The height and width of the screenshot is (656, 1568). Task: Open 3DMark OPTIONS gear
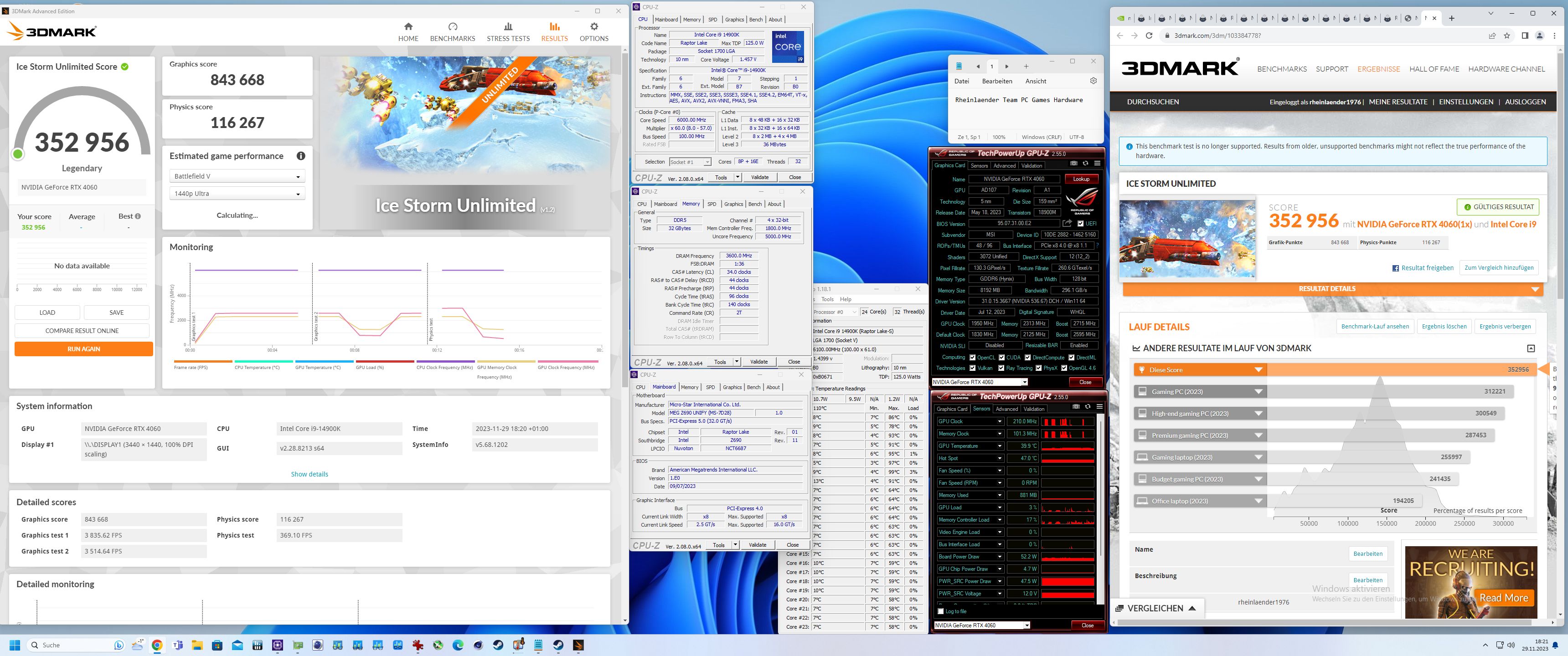(593, 31)
